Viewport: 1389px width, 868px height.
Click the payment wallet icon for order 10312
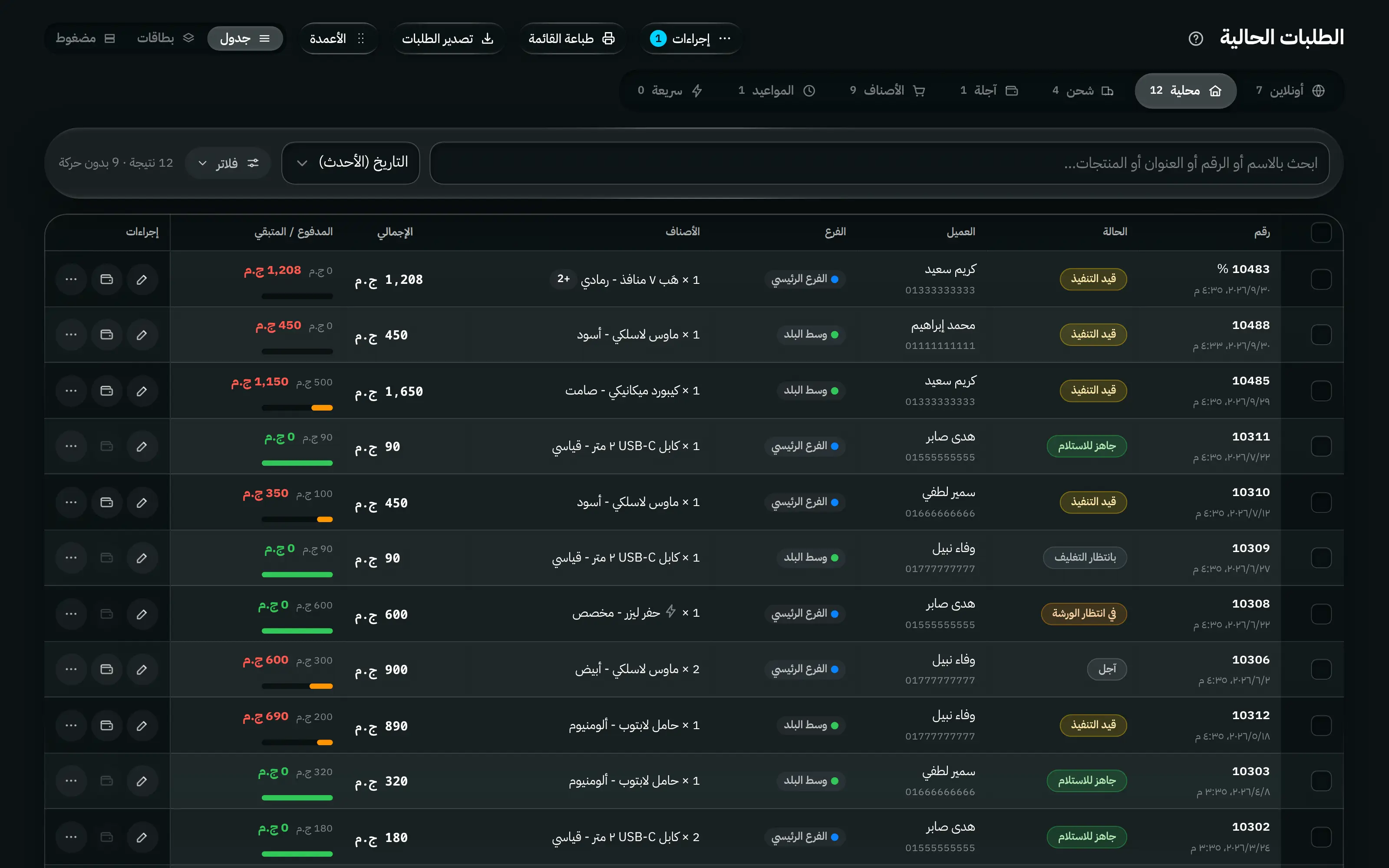[x=107, y=726]
